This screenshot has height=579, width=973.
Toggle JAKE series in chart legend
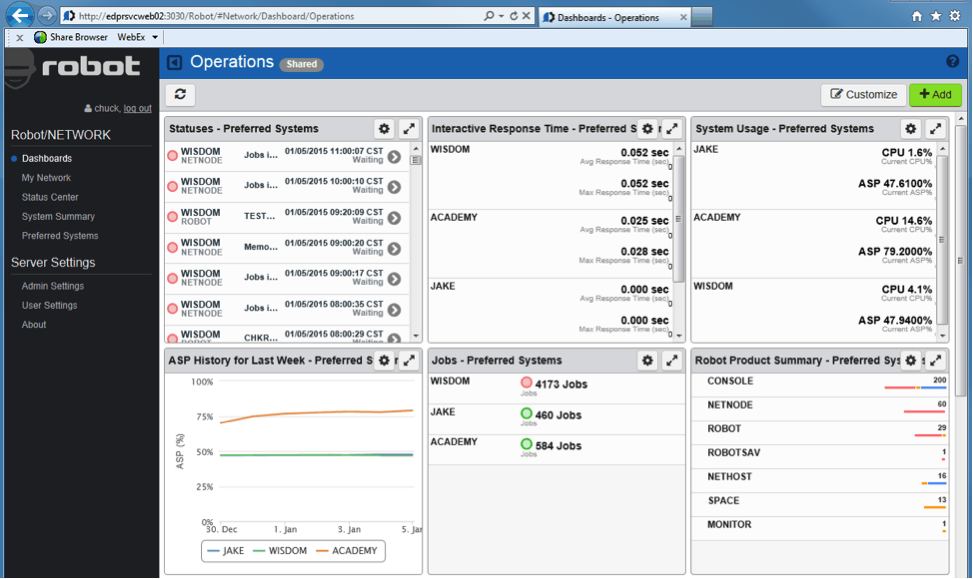coord(226,550)
